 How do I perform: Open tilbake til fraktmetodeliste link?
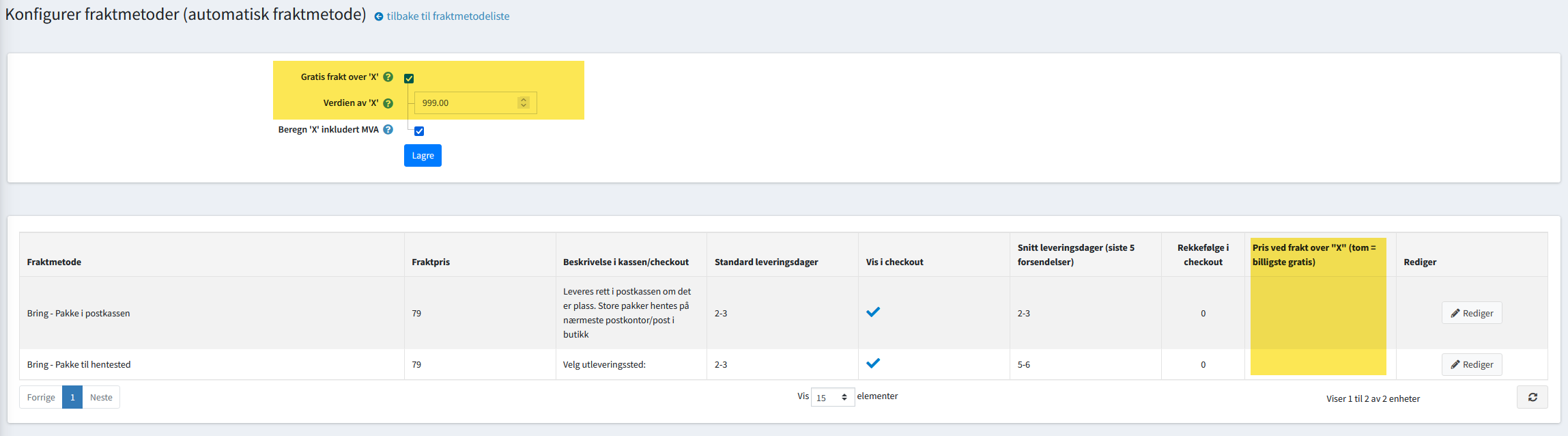coord(448,16)
